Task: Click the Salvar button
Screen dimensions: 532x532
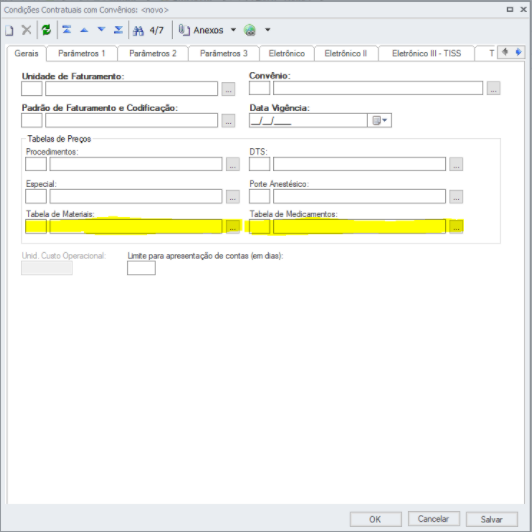Action: pyautogui.click(x=492, y=519)
